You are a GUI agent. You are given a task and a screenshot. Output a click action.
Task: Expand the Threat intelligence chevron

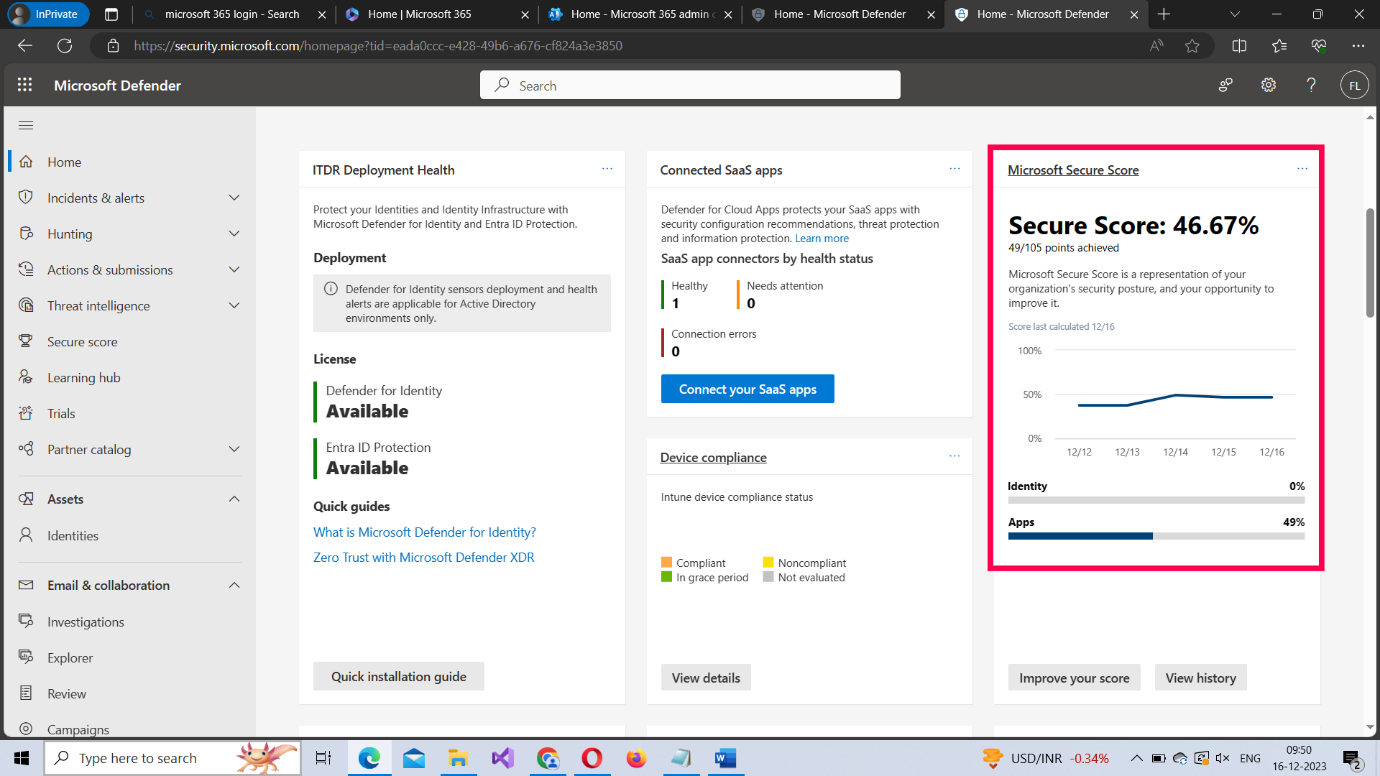(x=234, y=305)
